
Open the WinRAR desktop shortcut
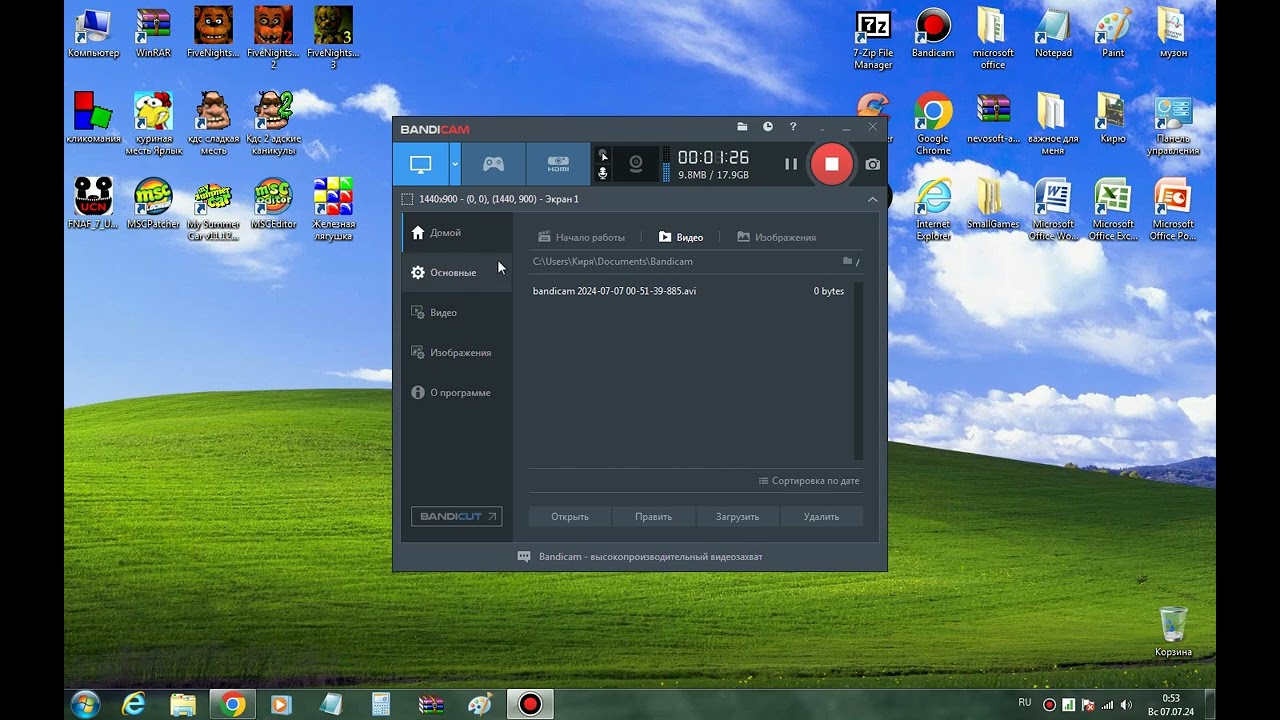[x=153, y=33]
